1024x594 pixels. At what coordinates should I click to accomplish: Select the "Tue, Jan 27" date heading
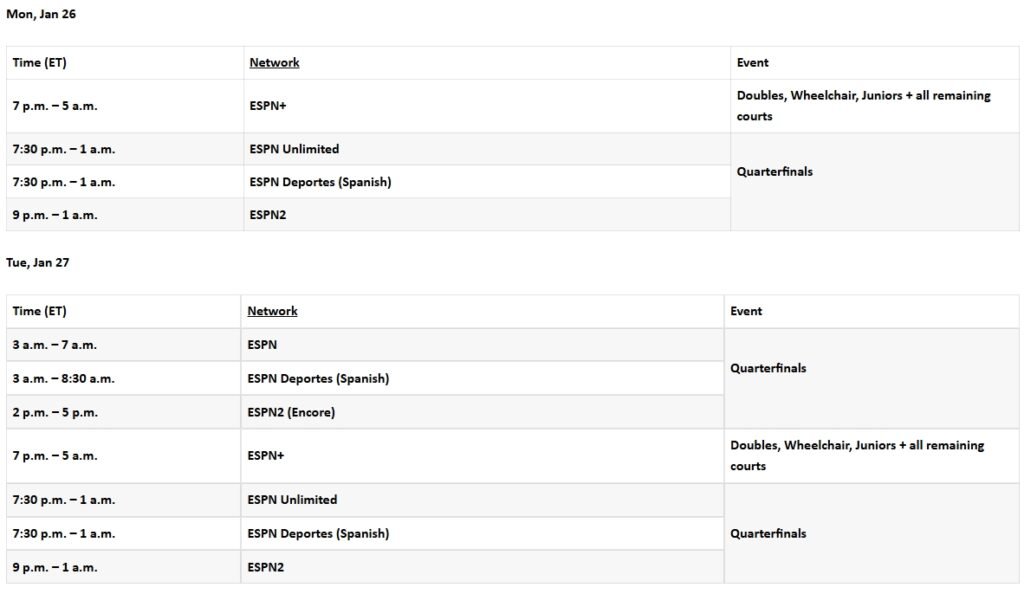(x=40, y=263)
